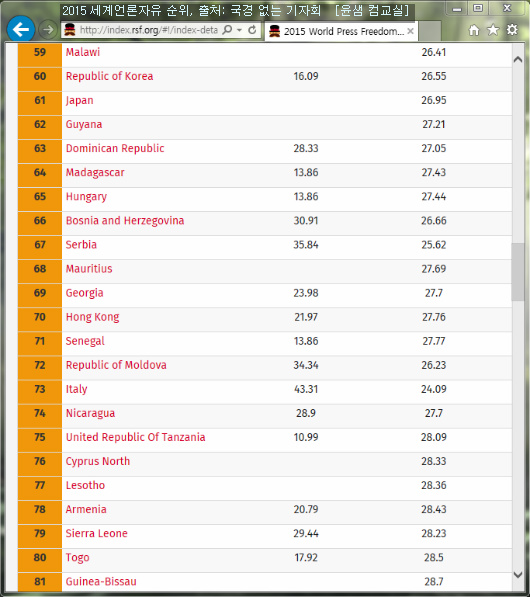Click the index.rsf.org address field
Image resolution: width=530 pixels, height=597 pixels.
coord(148,30)
